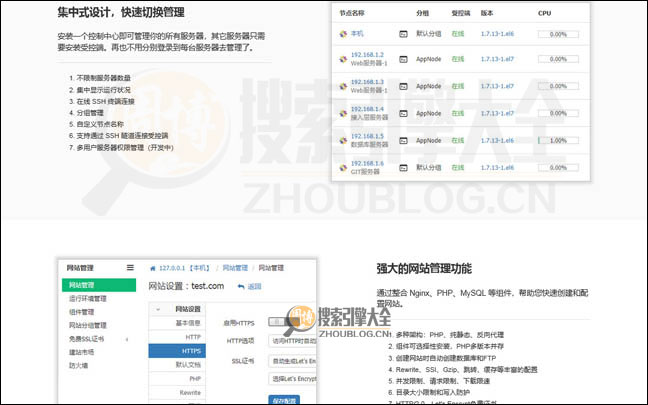Open the 192.168.1.6 node link
Viewport: 648px width, 405px height.
367,163
